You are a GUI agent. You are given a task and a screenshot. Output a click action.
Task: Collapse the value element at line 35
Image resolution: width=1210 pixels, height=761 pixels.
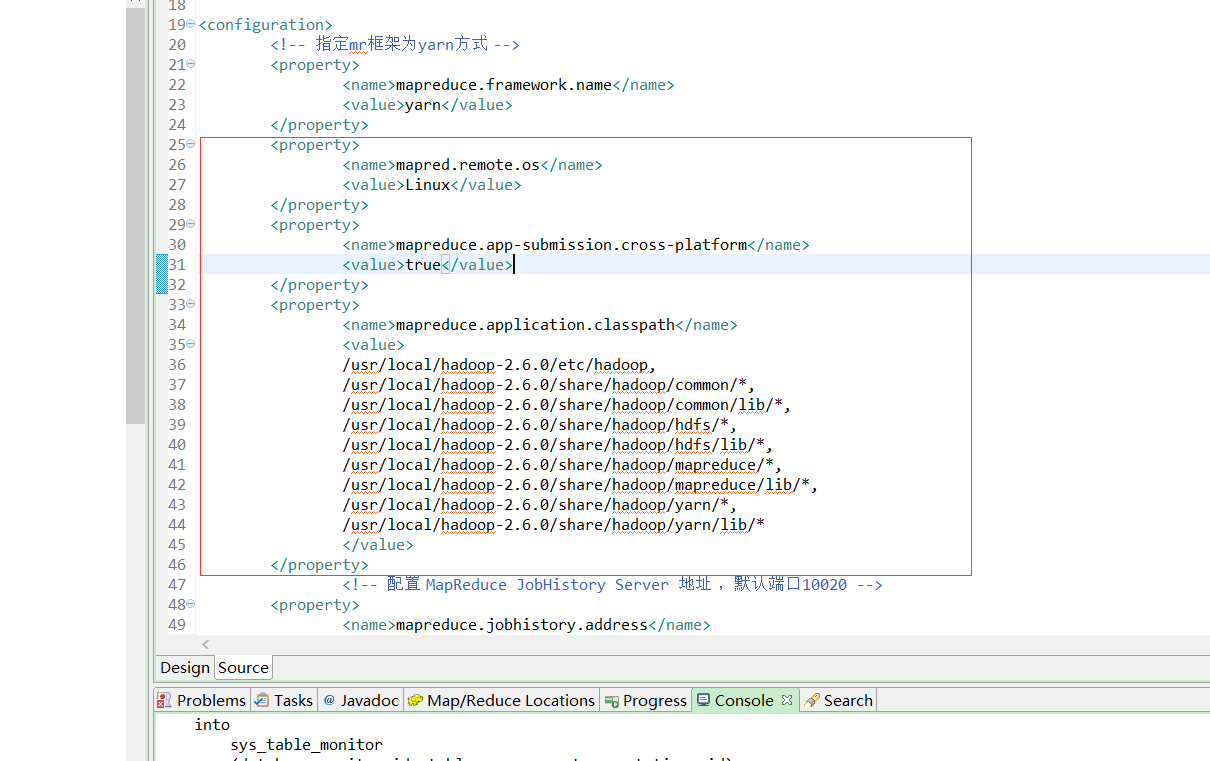point(191,344)
